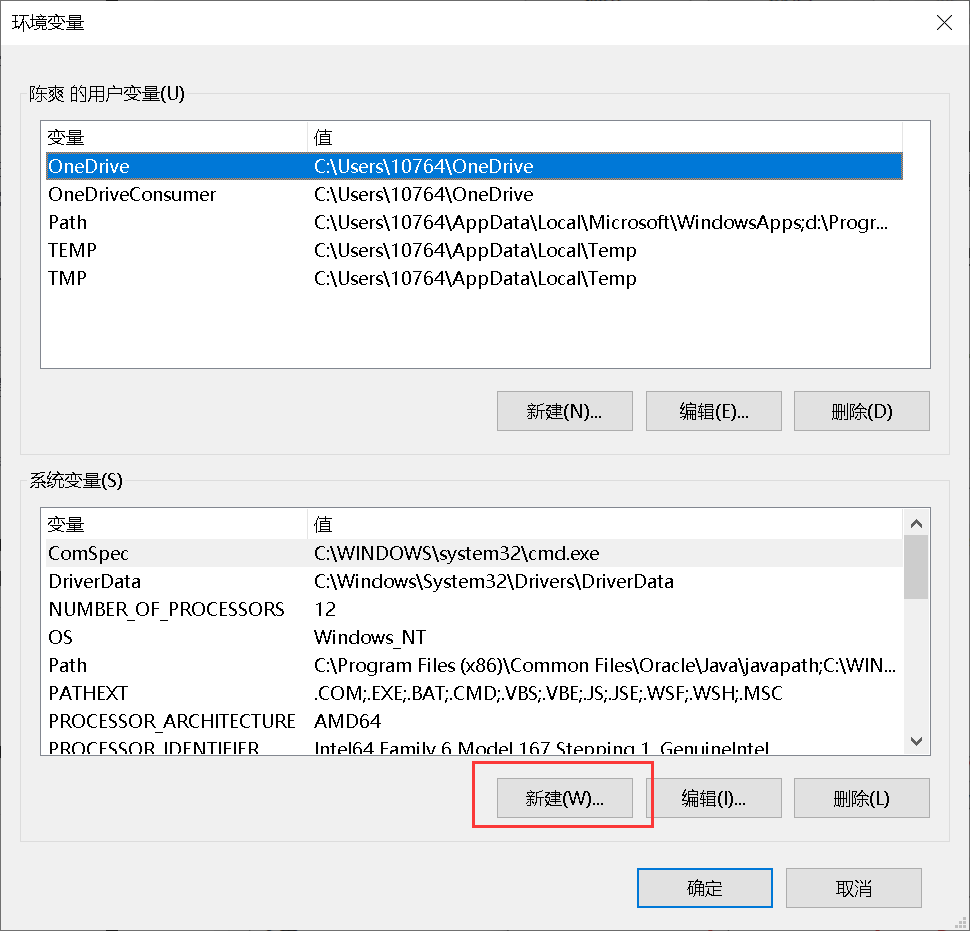Click the 取消 button to cancel
970x931 pixels.
[x=853, y=888]
